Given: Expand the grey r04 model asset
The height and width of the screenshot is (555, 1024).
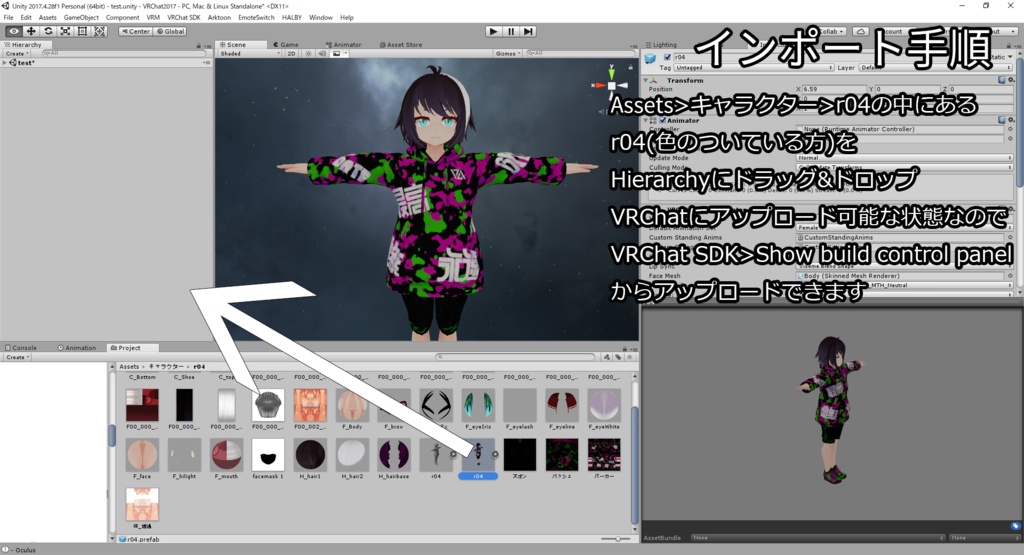Looking at the screenshot, I should coord(454,454).
